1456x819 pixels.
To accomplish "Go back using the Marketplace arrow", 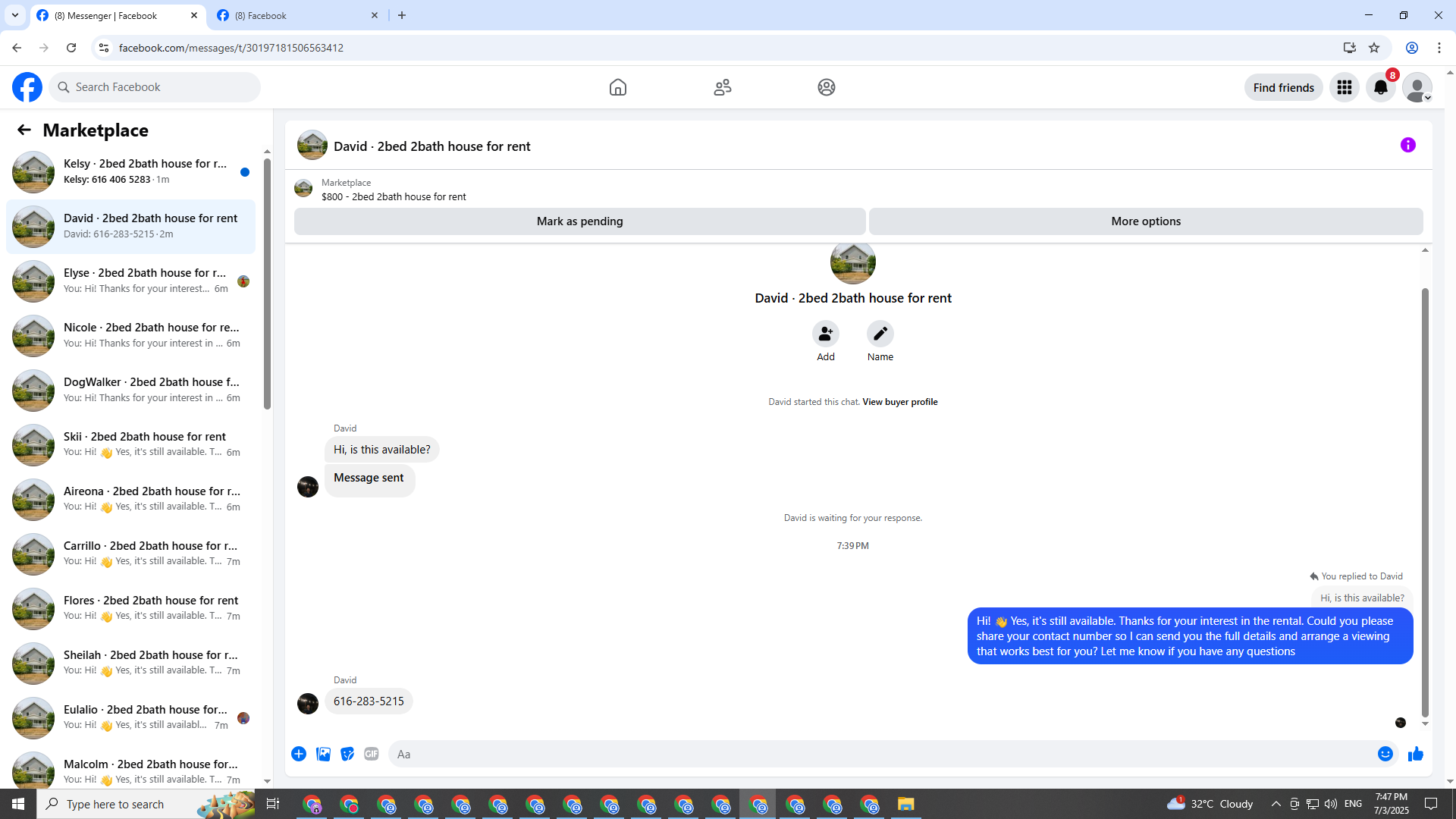I will click(x=24, y=130).
